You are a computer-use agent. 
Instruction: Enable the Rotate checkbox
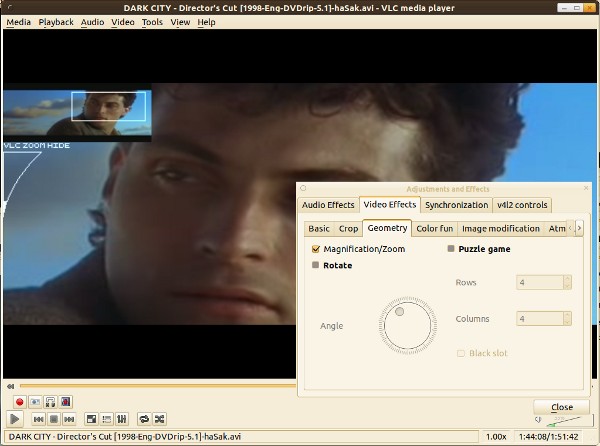[315, 265]
